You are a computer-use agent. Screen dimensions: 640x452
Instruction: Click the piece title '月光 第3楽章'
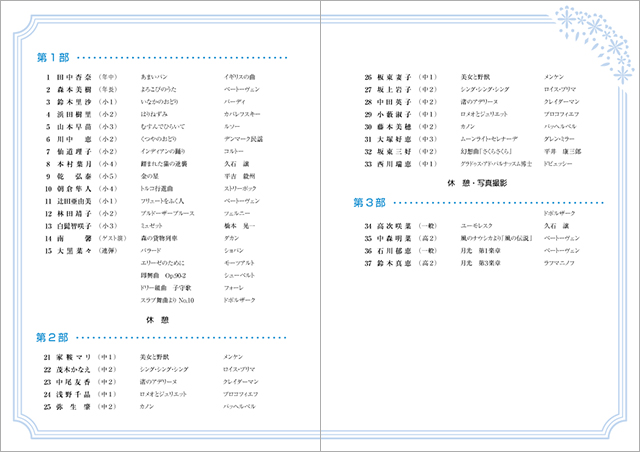click(480, 263)
